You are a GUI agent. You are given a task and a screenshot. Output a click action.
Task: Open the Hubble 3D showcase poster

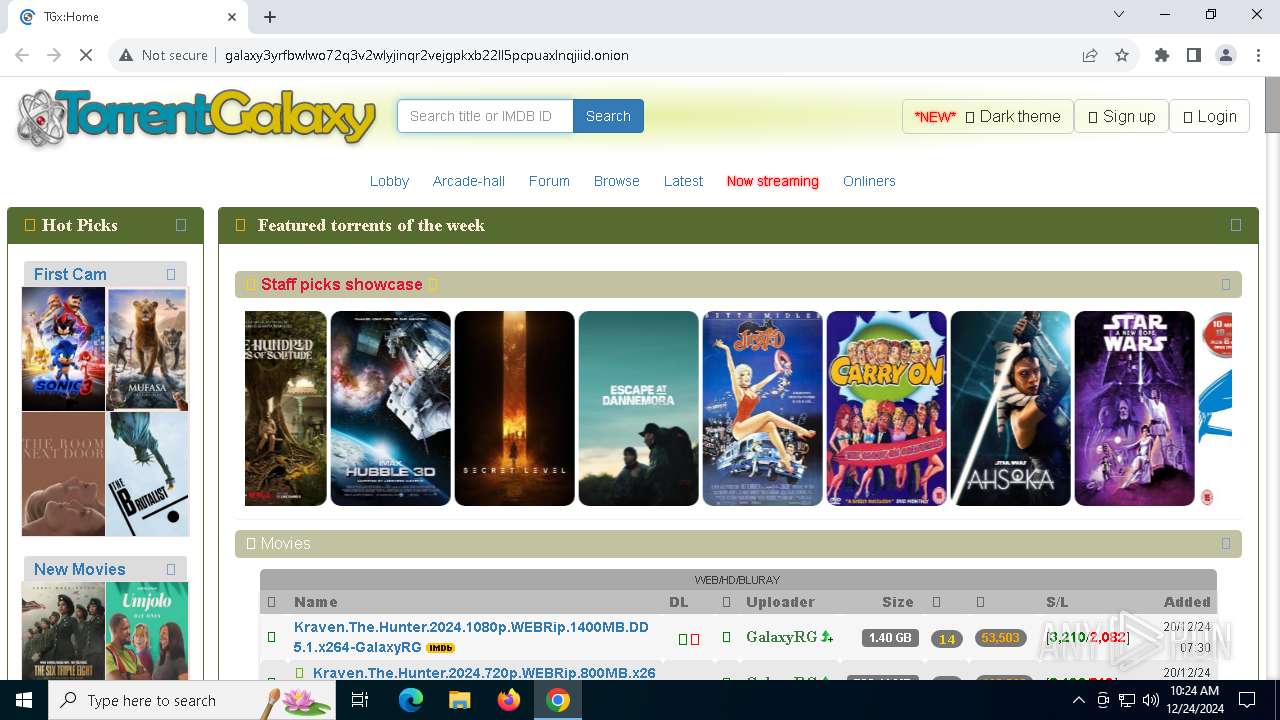coord(390,408)
